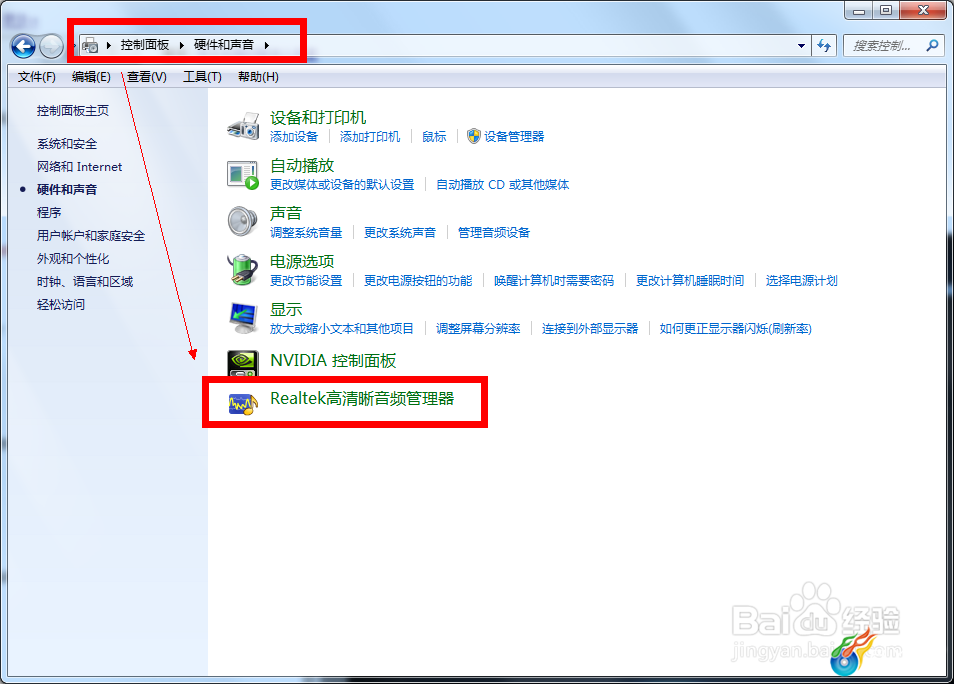This screenshot has height=684, width=954.
Task: Click 硬件和声音 in the breadcrumb
Action: (x=224, y=45)
